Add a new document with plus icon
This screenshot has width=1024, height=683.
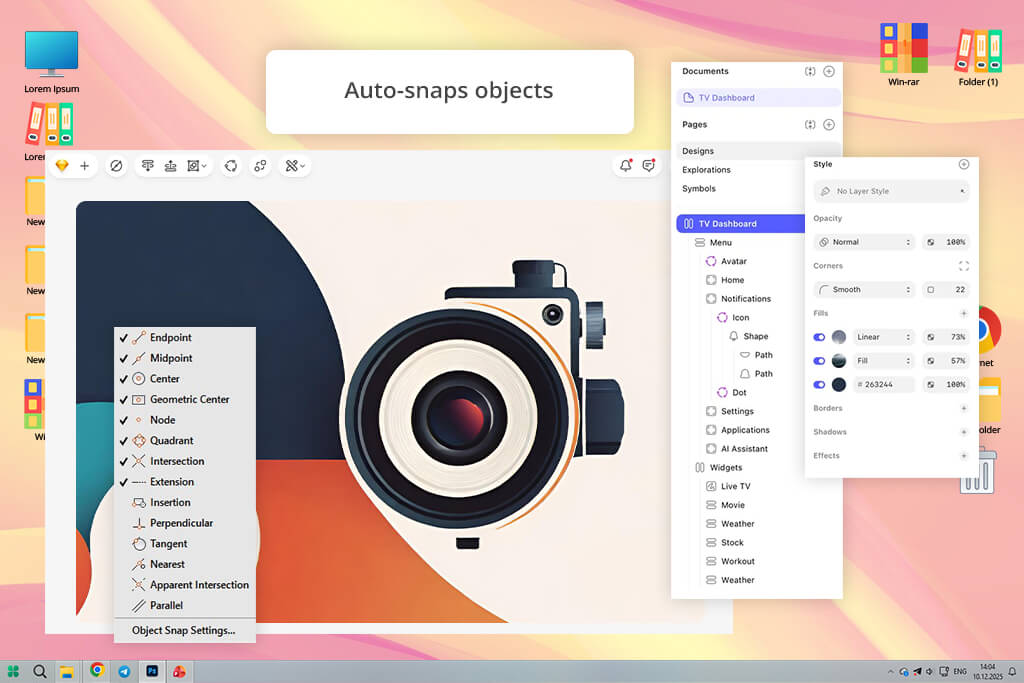(x=828, y=72)
